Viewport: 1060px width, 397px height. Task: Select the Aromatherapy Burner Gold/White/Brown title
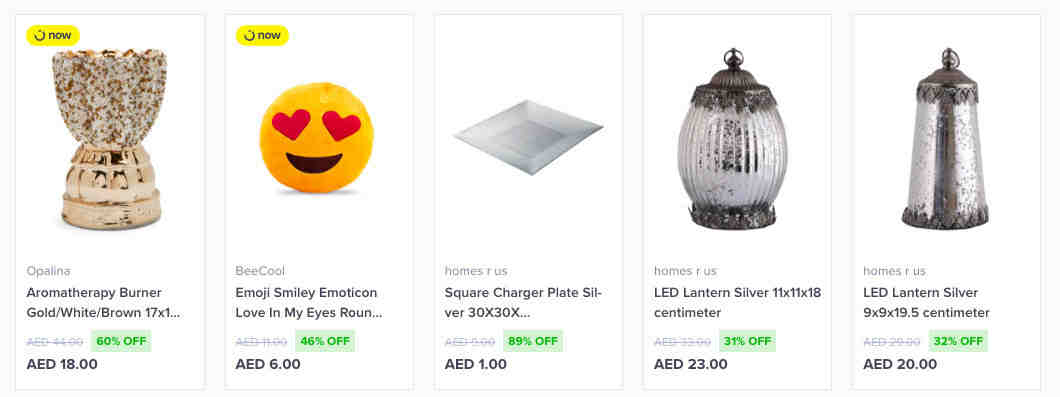point(103,303)
